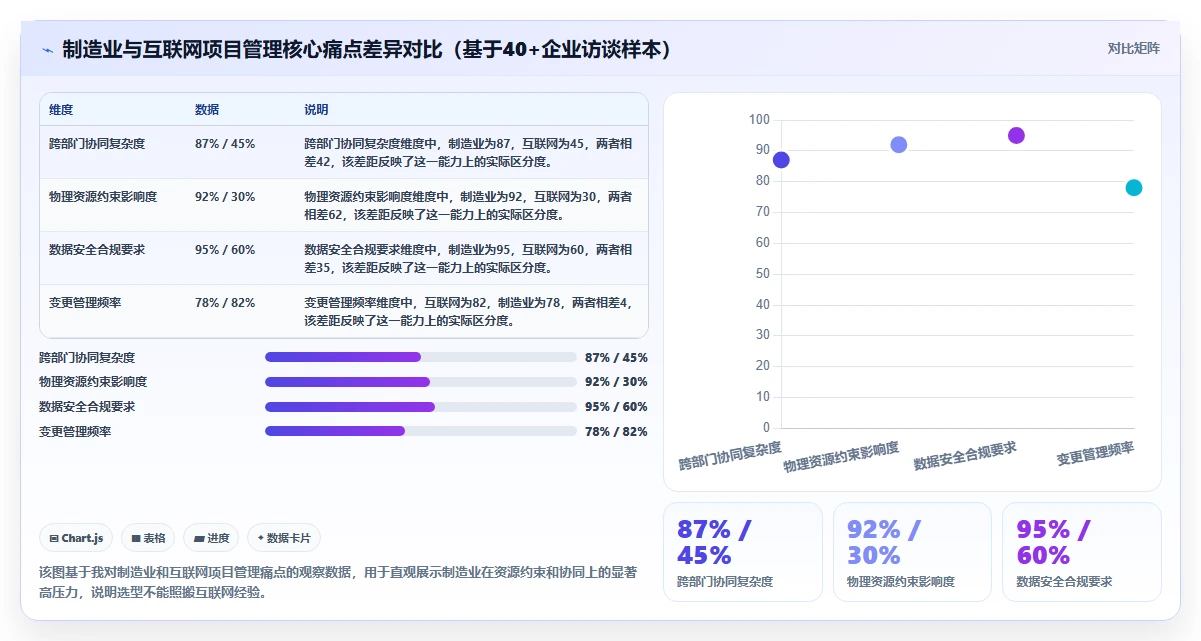Open the 92% / 30% data card

click(x=912, y=552)
